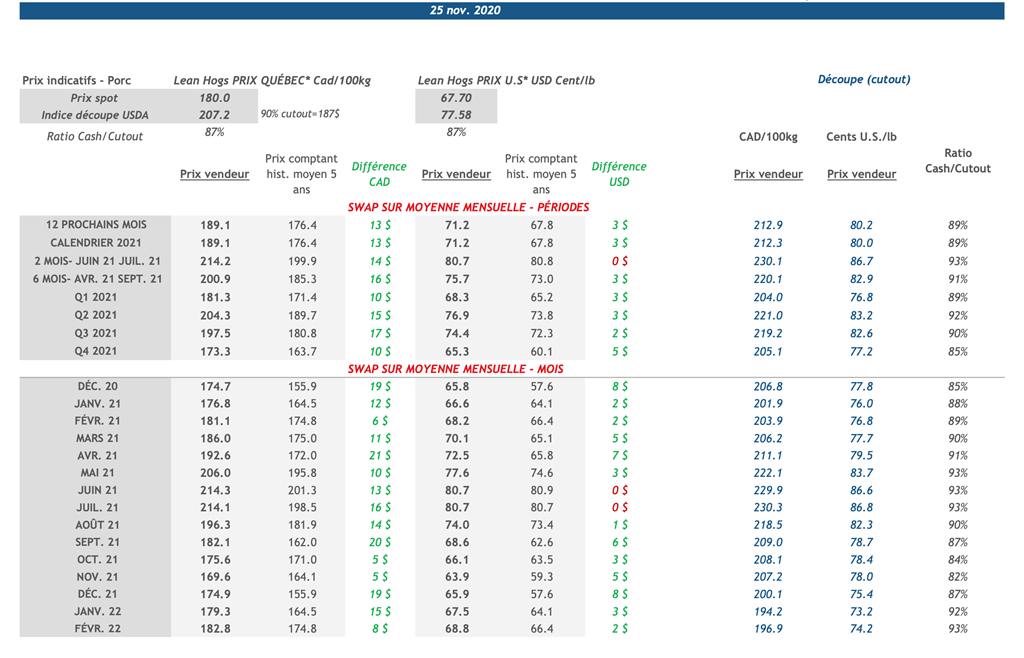Click "Lean Hogs PRIX QUÉBEC* Cad/100kg" title
The height and width of the screenshot is (658, 1024).
[273, 80]
